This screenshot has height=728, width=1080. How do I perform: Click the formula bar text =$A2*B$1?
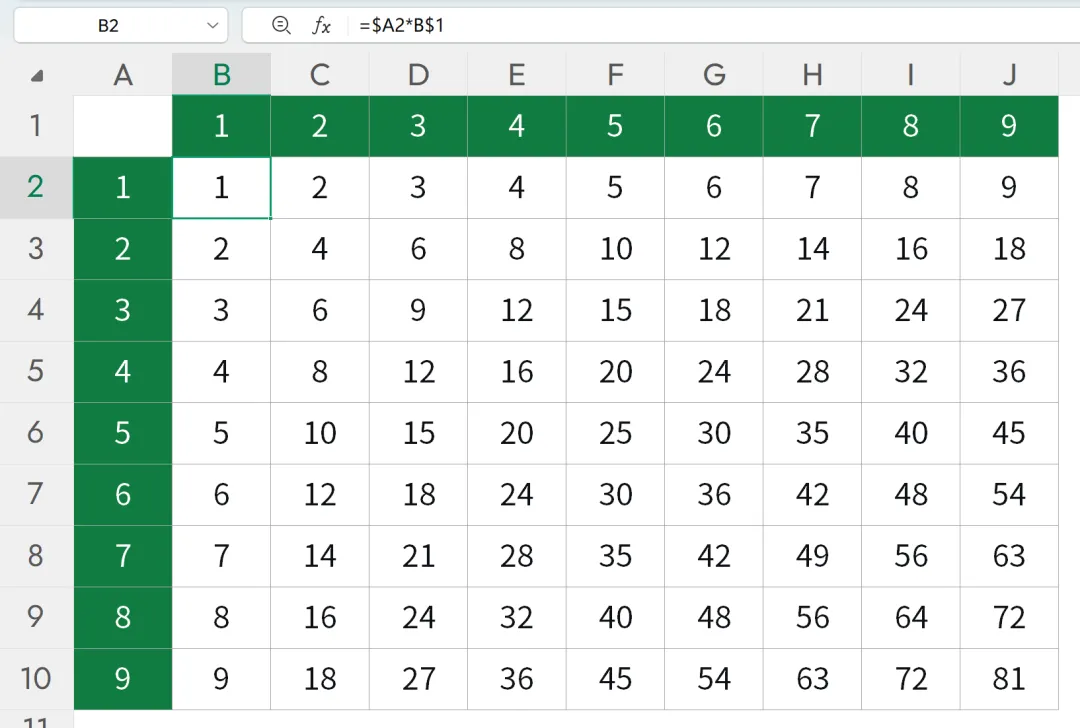coord(402,25)
